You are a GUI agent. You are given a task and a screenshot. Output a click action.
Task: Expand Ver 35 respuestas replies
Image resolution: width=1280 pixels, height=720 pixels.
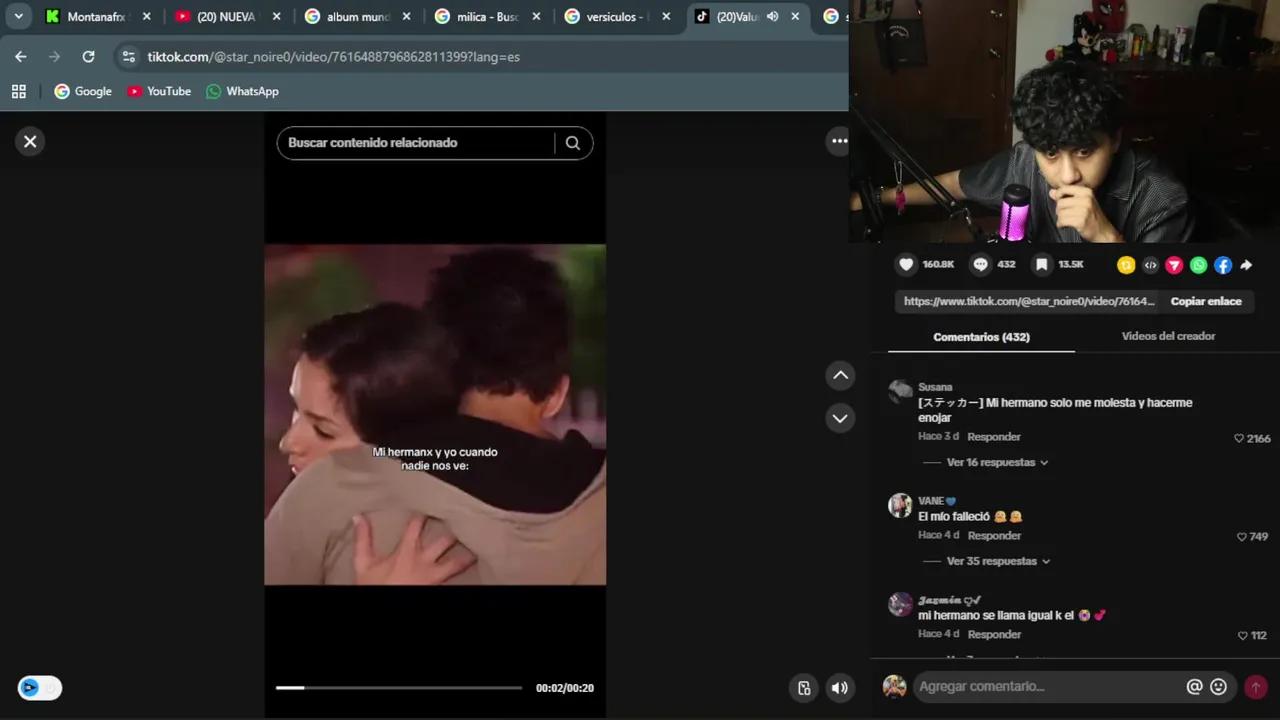[998, 562]
